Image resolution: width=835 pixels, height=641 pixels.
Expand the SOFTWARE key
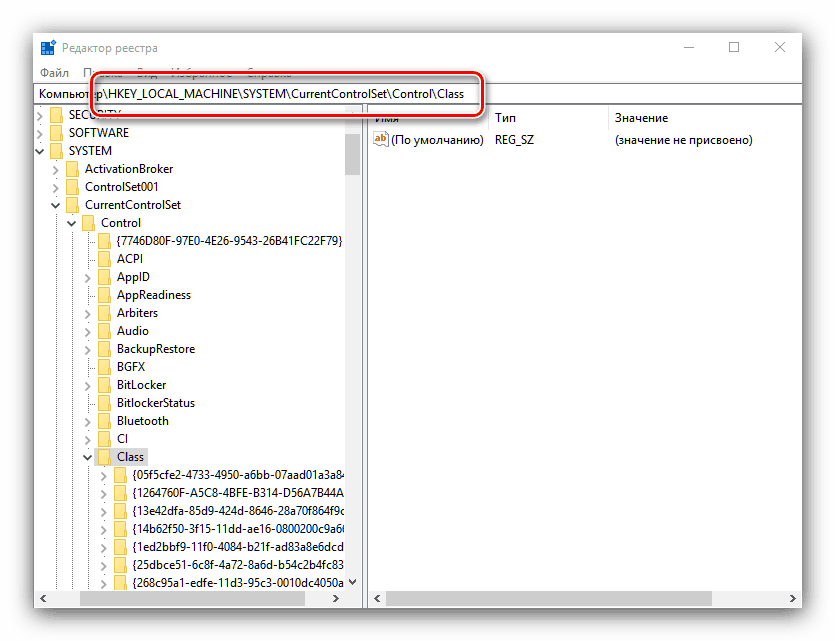[x=40, y=133]
